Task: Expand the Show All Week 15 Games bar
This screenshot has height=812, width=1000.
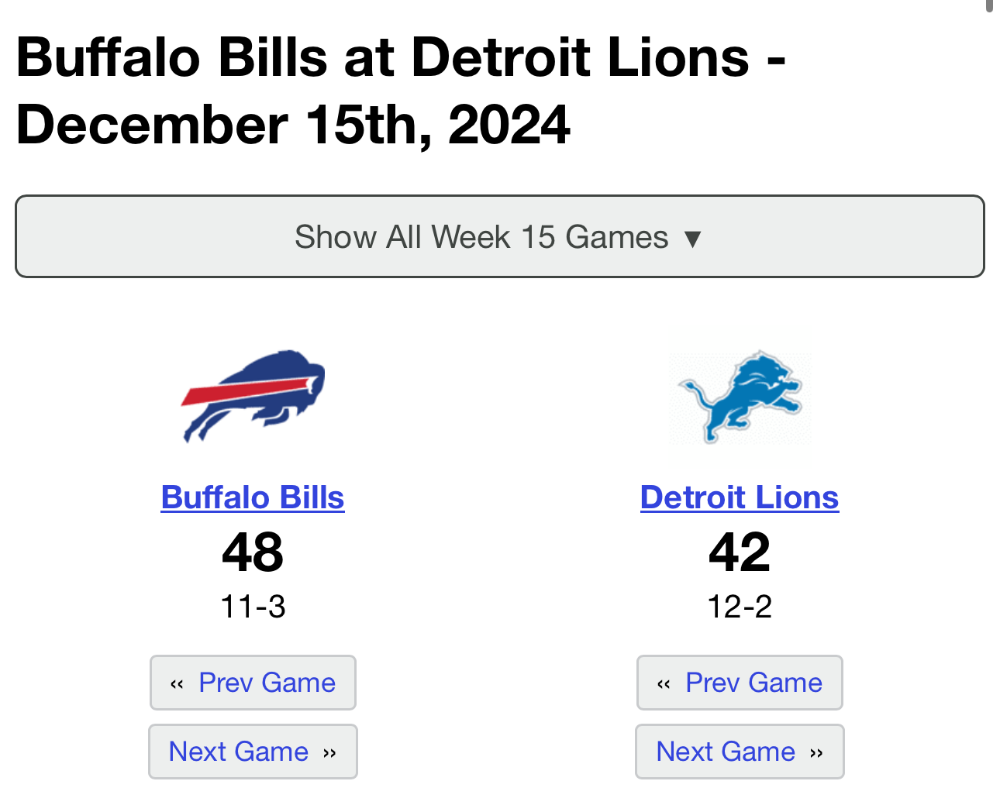Action: point(500,237)
